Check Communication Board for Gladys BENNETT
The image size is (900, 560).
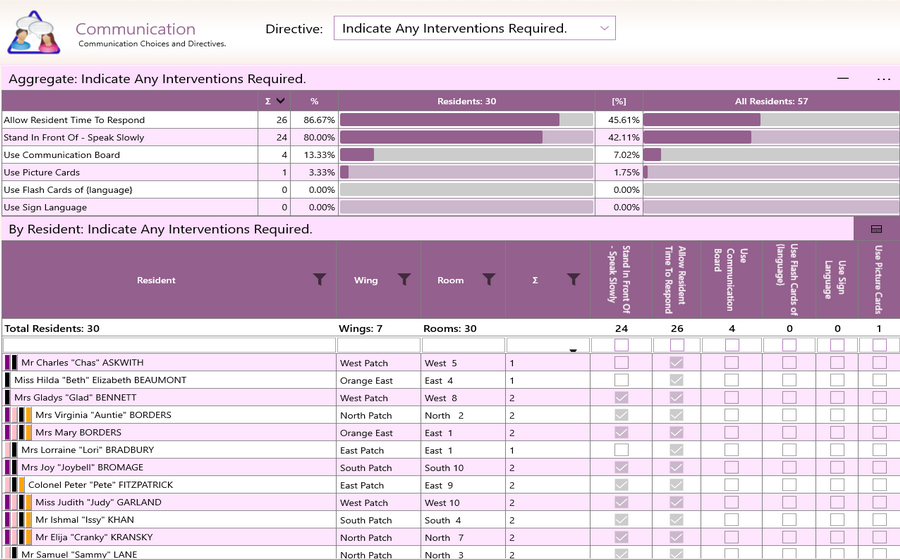[731, 398]
